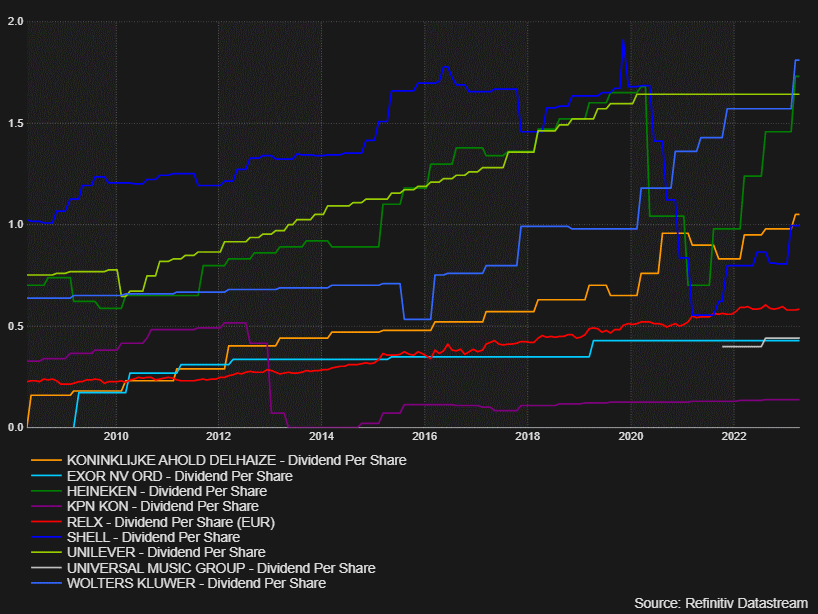The width and height of the screenshot is (818, 614).
Task: Click the Wolters Kluwer legend label
Action: pyautogui.click(x=196, y=583)
